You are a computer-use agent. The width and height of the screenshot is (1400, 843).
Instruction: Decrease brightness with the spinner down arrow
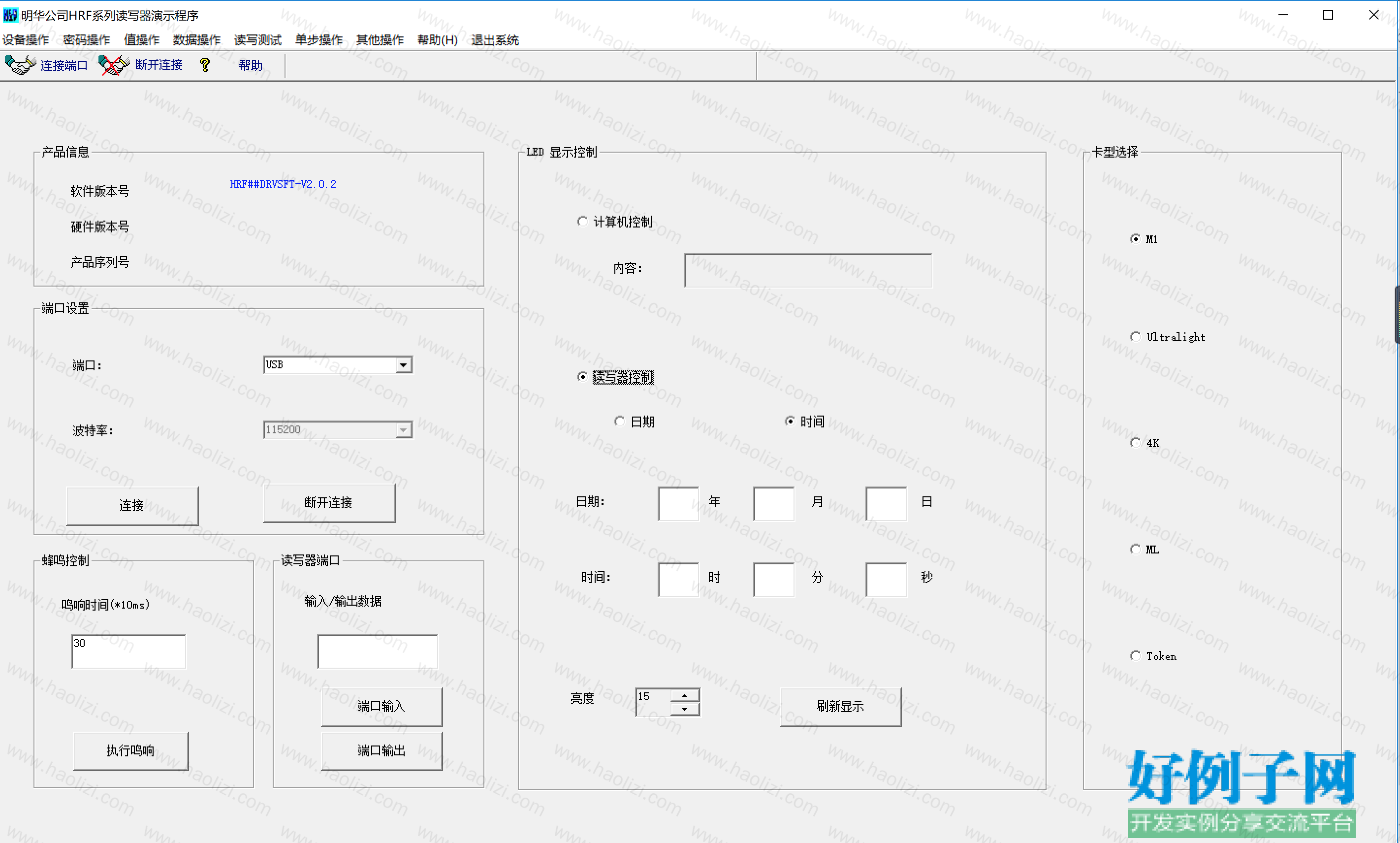point(685,709)
